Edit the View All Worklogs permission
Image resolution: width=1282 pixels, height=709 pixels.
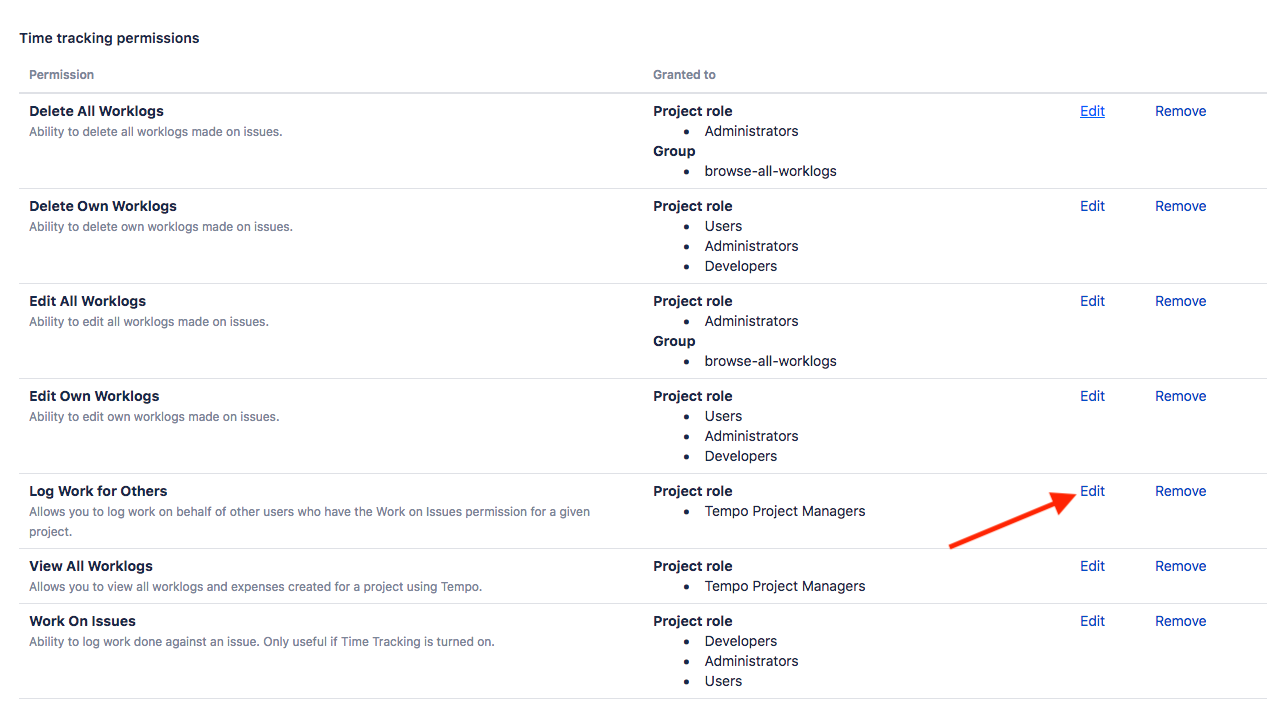tap(1092, 566)
